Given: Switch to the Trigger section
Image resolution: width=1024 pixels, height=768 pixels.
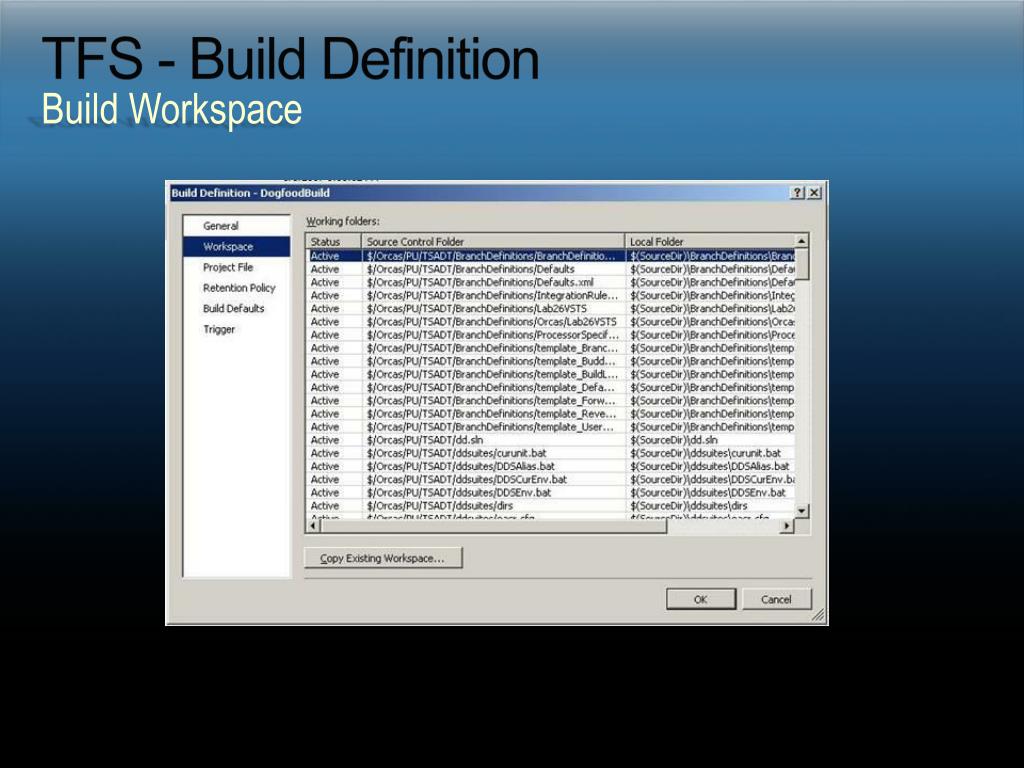Looking at the screenshot, I should 219,329.
